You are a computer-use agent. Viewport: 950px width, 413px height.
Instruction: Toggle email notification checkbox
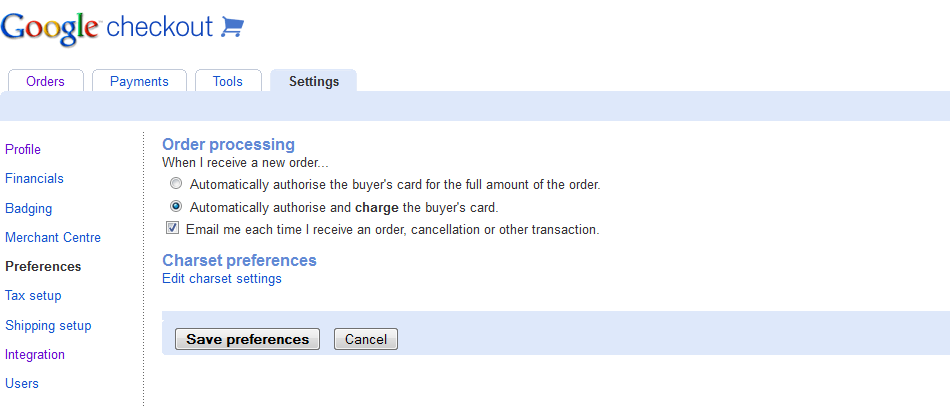point(173,229)
